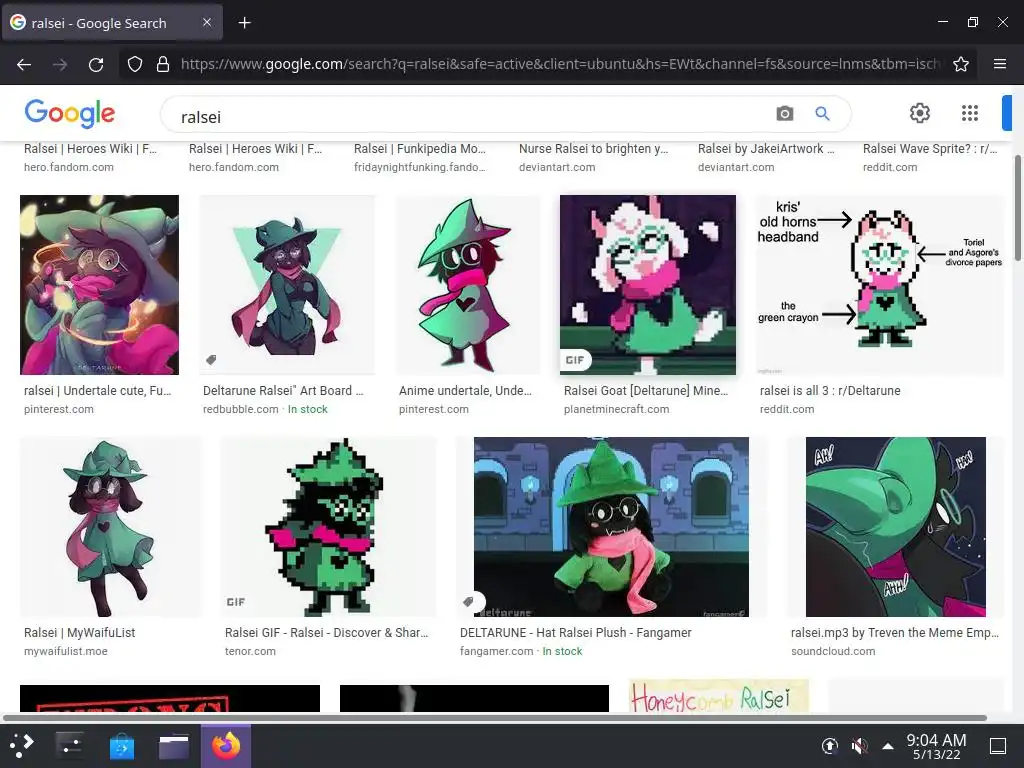Image resolution: width=1024 pixels, height=768 pixels.
Task: Click 'Ralsei Wave Sprite? : r/...' link
Action: (x=930, y=149)
